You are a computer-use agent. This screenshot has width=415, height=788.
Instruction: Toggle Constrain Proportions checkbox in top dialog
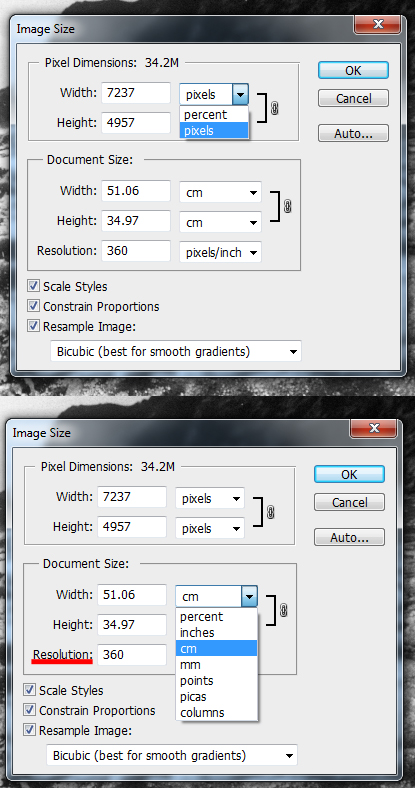[34, 306]
